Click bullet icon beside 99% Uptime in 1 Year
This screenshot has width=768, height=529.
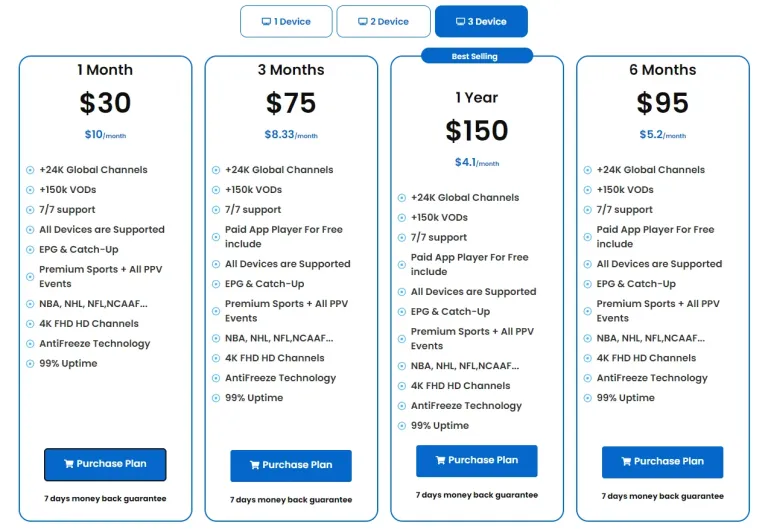pos(402,426)
